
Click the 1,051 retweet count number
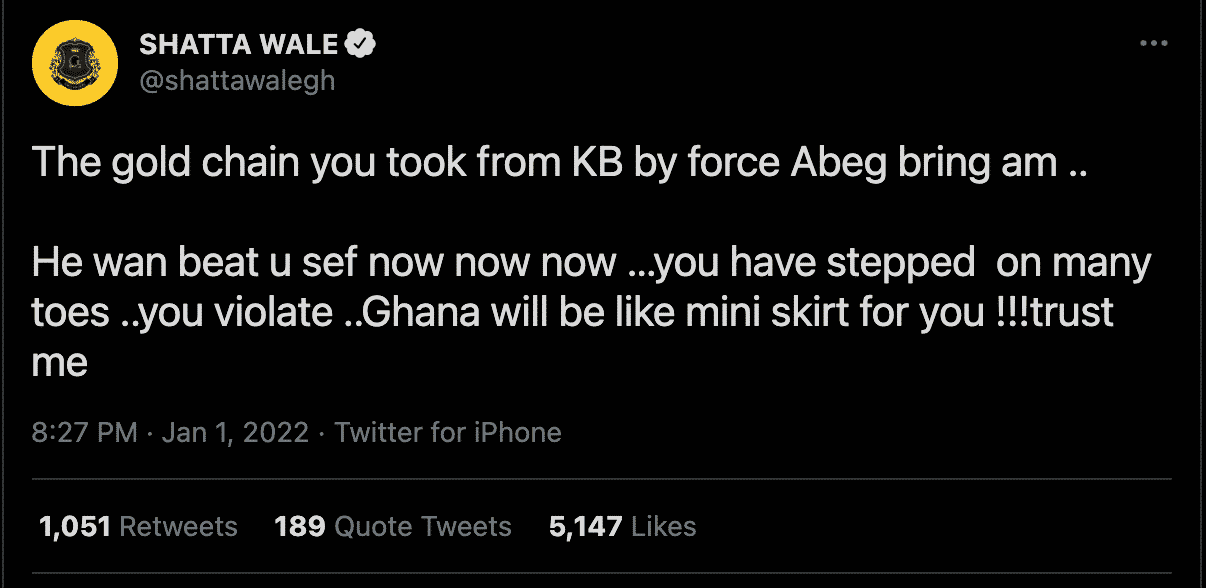pyautogui.click(x=74, y=526)
